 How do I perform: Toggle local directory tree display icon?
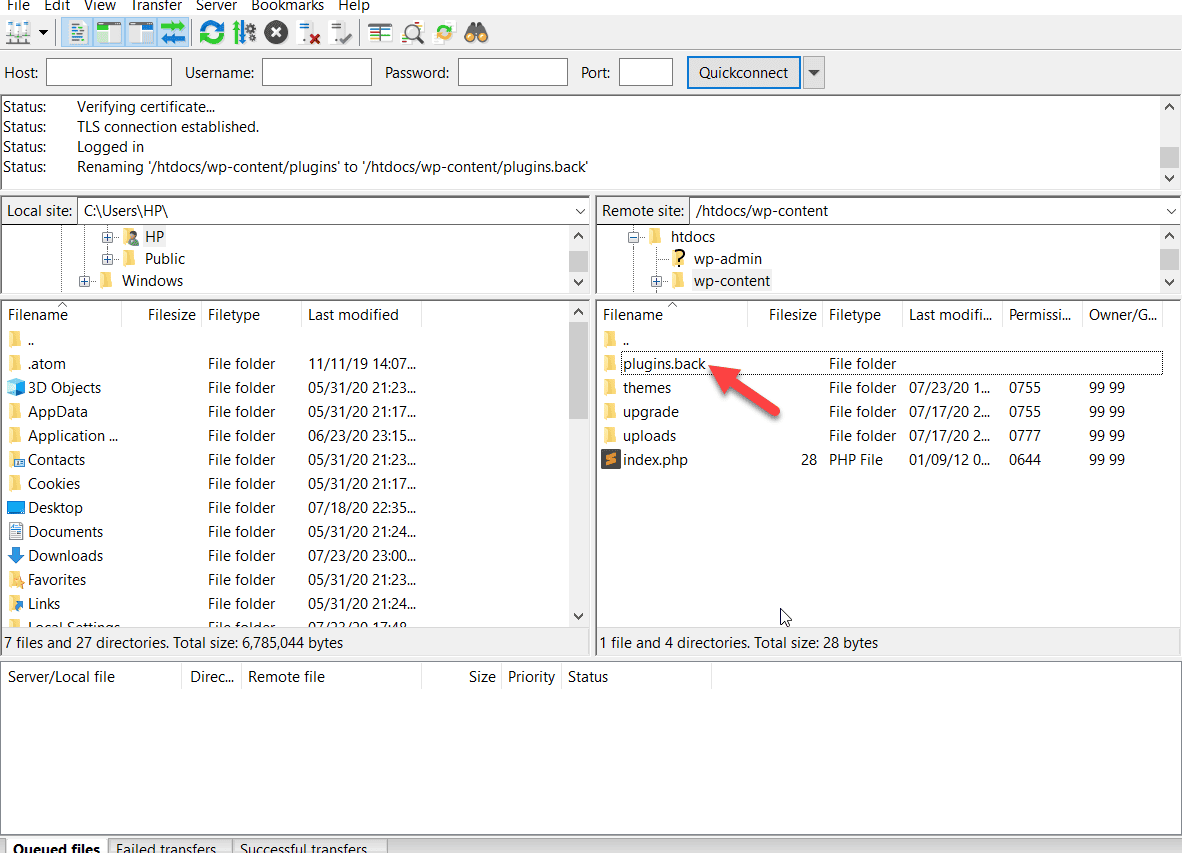click(x=109, y=33)
